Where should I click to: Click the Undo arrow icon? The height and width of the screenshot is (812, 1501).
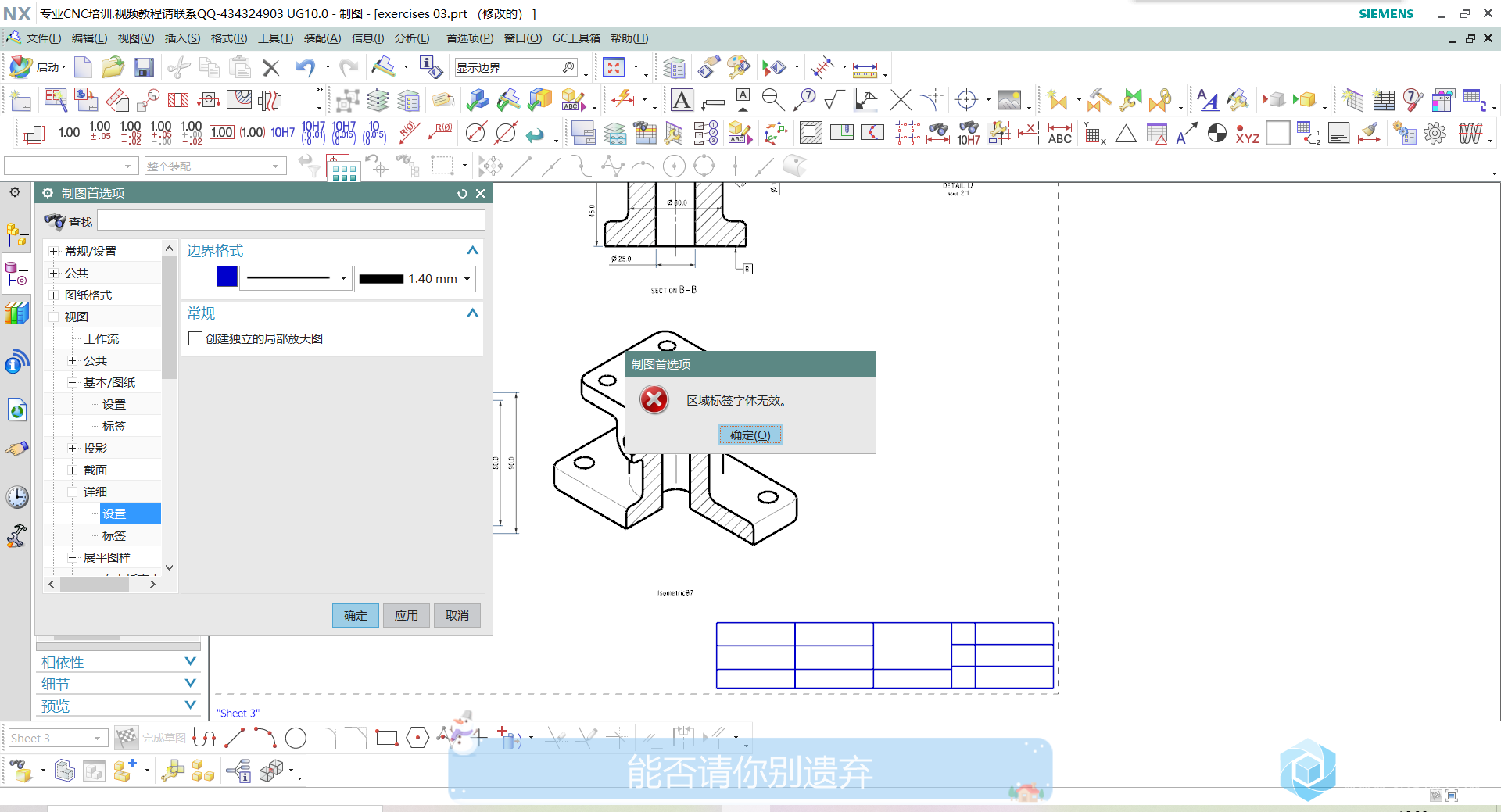click(x=306, y=68)
